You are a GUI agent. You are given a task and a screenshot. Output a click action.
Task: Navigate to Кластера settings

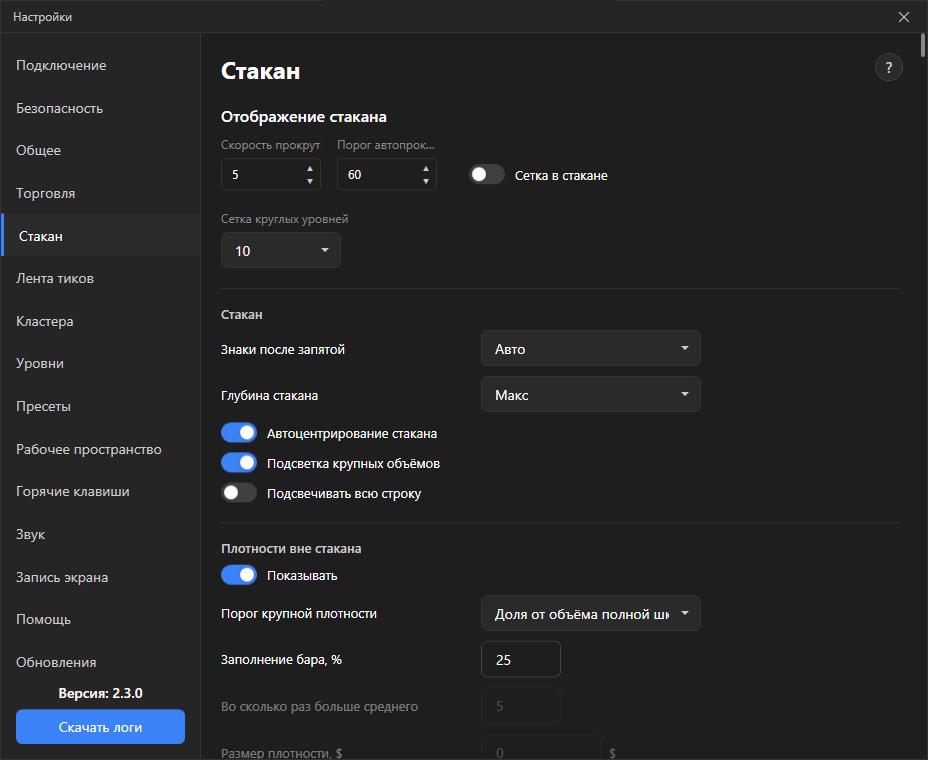(101, 321)
